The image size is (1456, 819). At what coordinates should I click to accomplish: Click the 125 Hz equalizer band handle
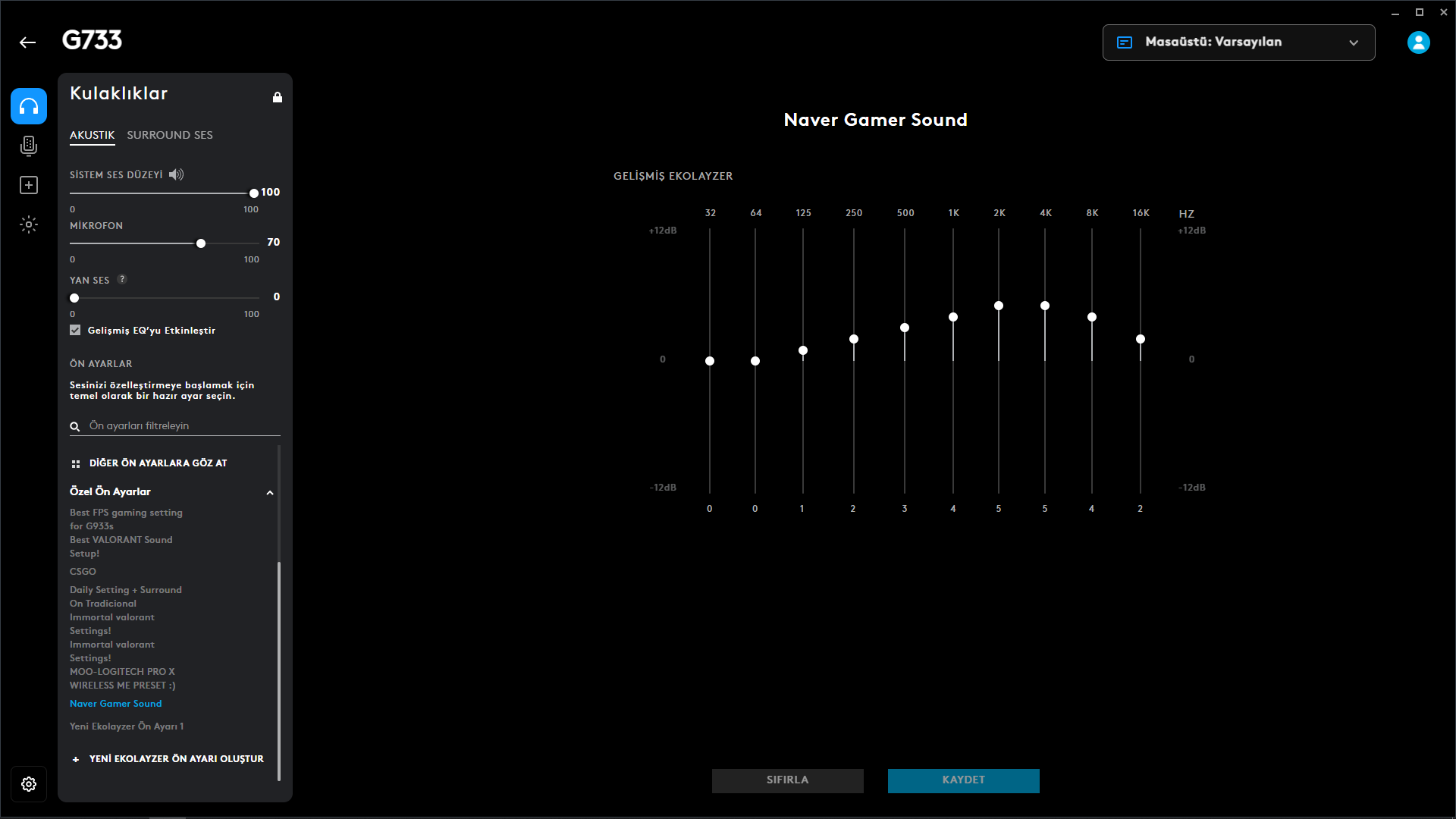pos(803,350)
